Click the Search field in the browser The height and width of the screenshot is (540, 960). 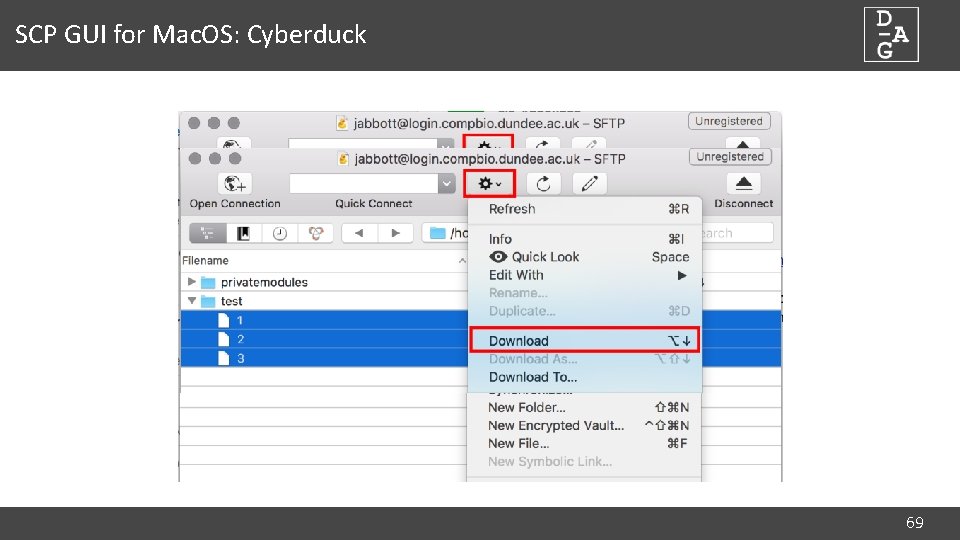pyautogui.click(x=738, y=233)
